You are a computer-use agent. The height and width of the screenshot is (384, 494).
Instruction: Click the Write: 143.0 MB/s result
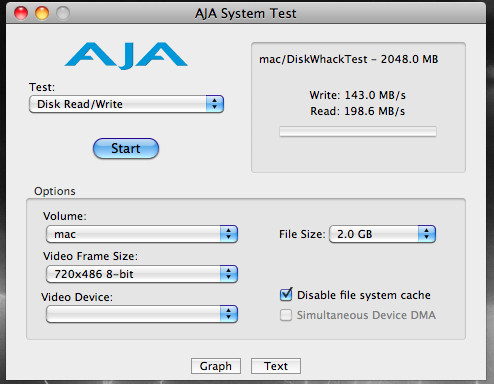358,95
